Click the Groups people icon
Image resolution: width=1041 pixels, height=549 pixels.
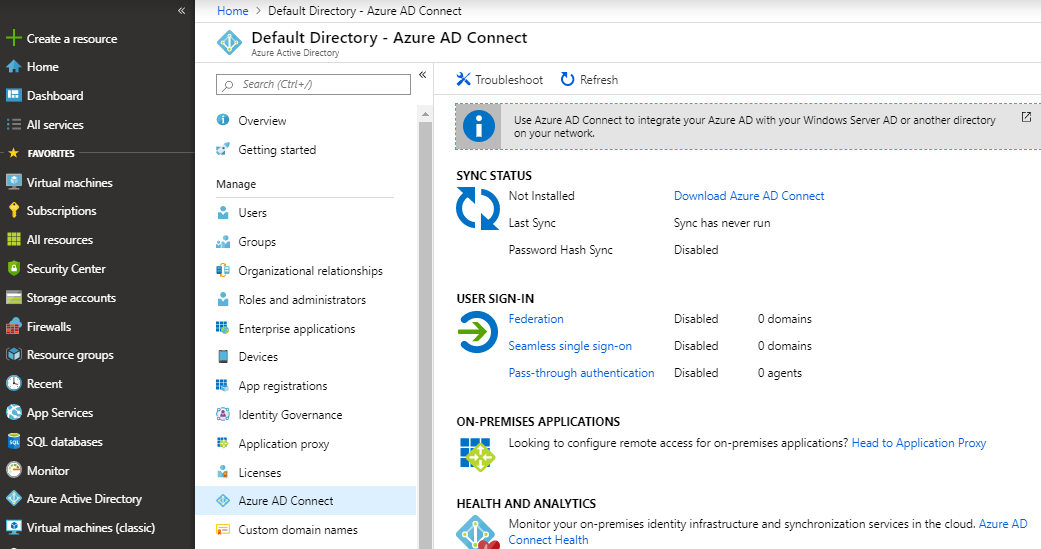click(x=223, y=242)
